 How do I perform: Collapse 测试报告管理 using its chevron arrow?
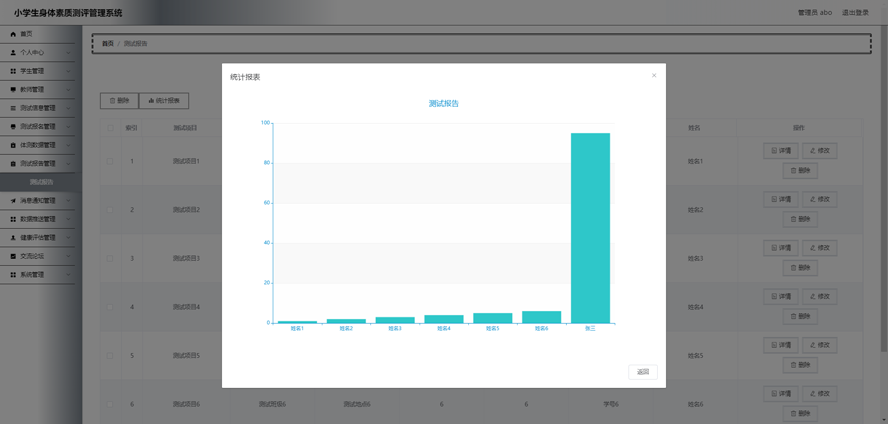click(x=69, y=164)
